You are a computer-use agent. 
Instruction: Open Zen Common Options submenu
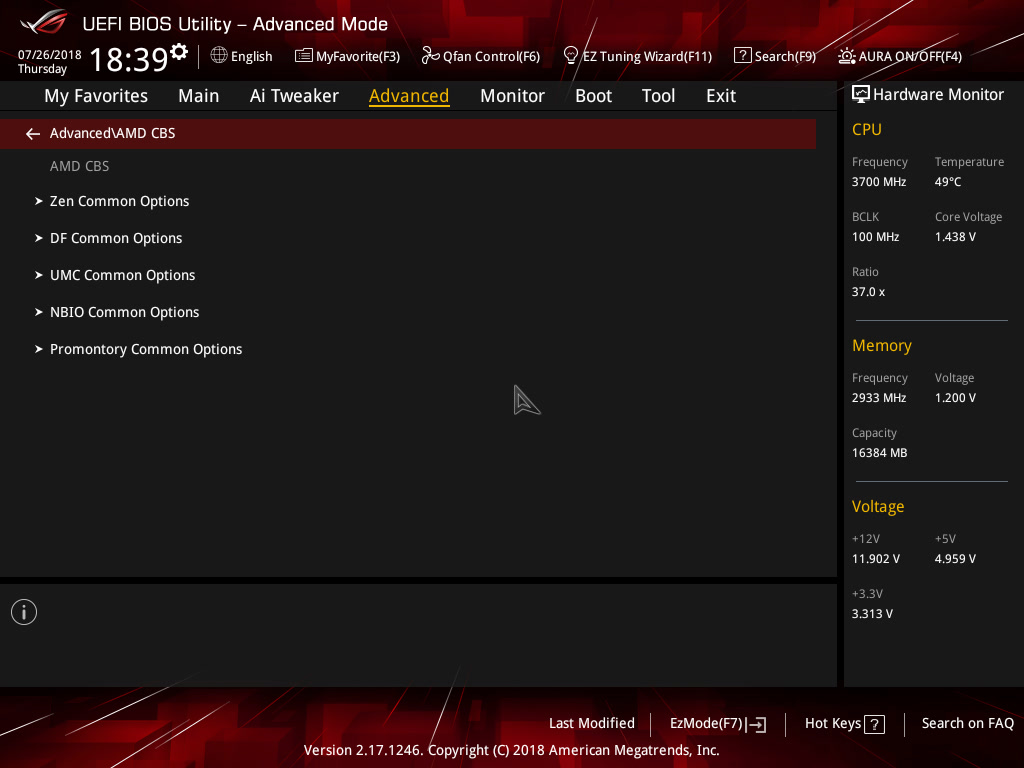[120, 201]
